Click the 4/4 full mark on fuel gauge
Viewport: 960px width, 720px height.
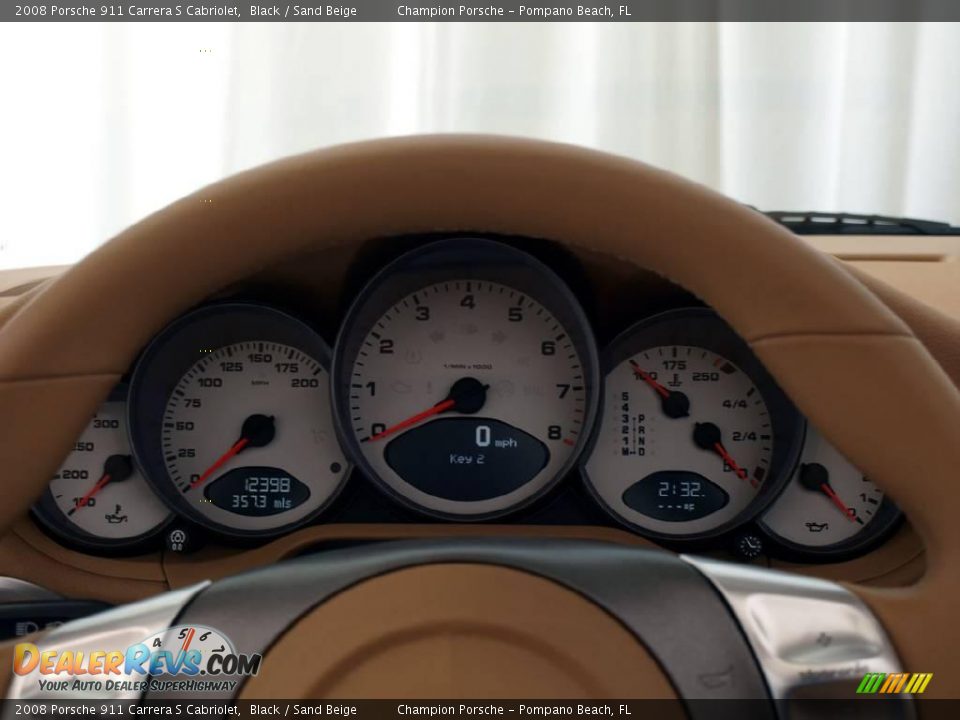pos(734,403)
